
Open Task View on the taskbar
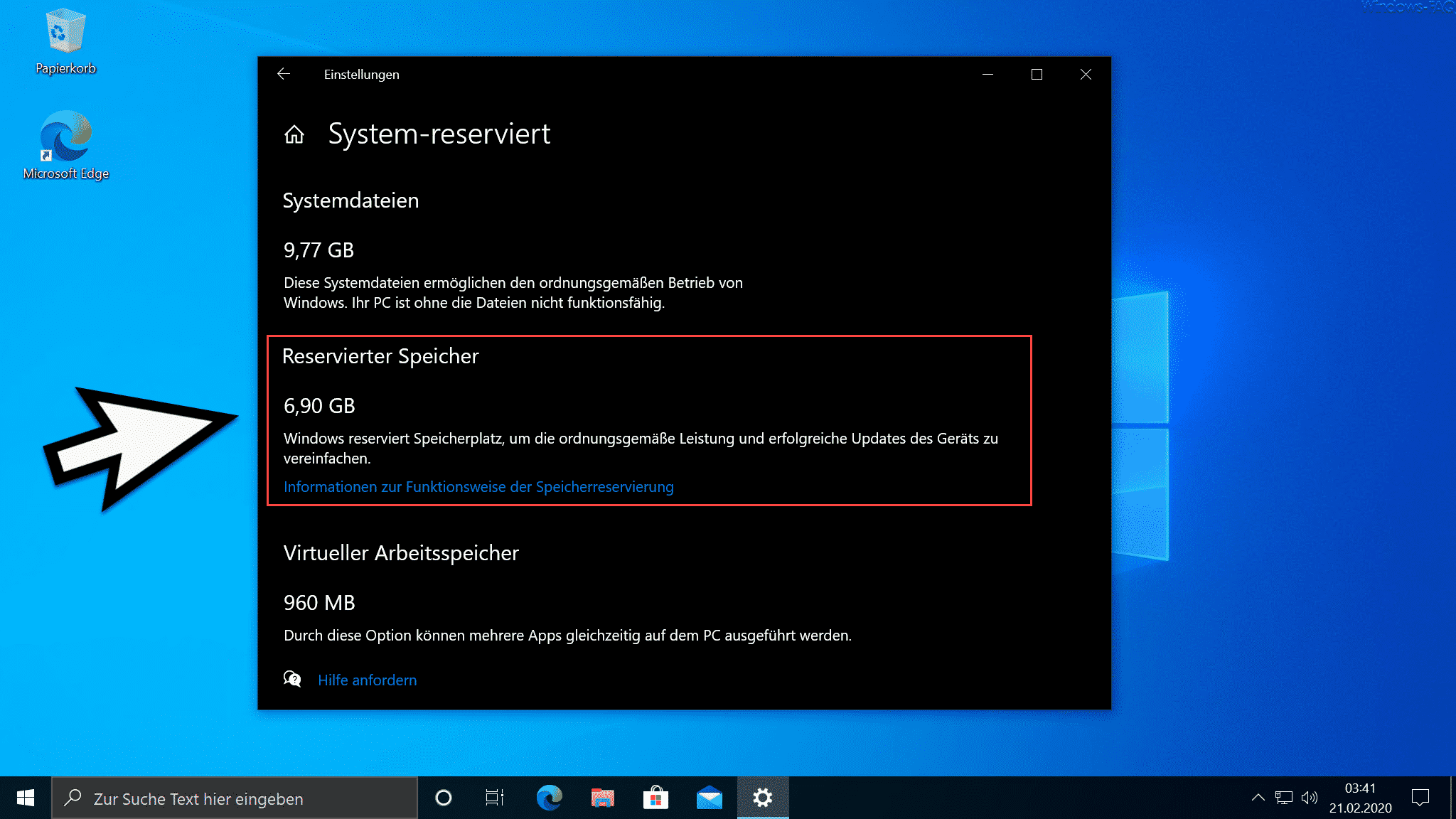pyautogui.click(x=495, y=798)
